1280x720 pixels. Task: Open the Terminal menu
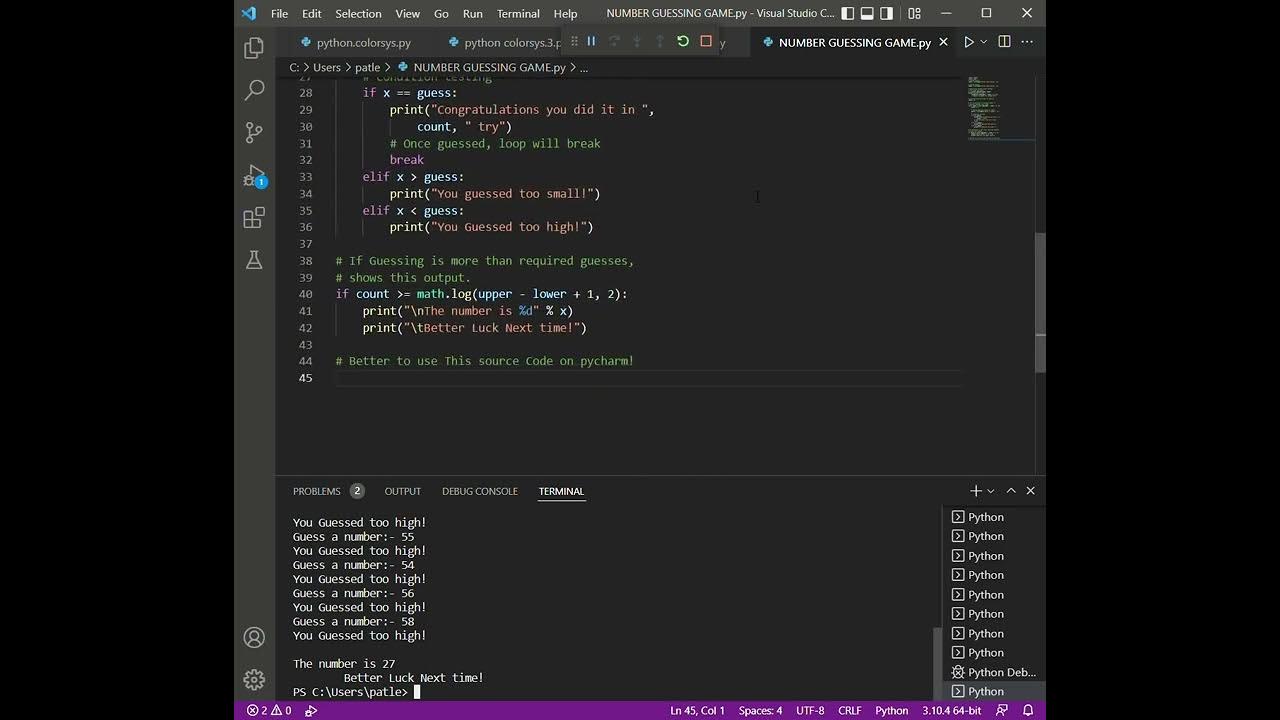pyautogui.click(x=518, y=13)
